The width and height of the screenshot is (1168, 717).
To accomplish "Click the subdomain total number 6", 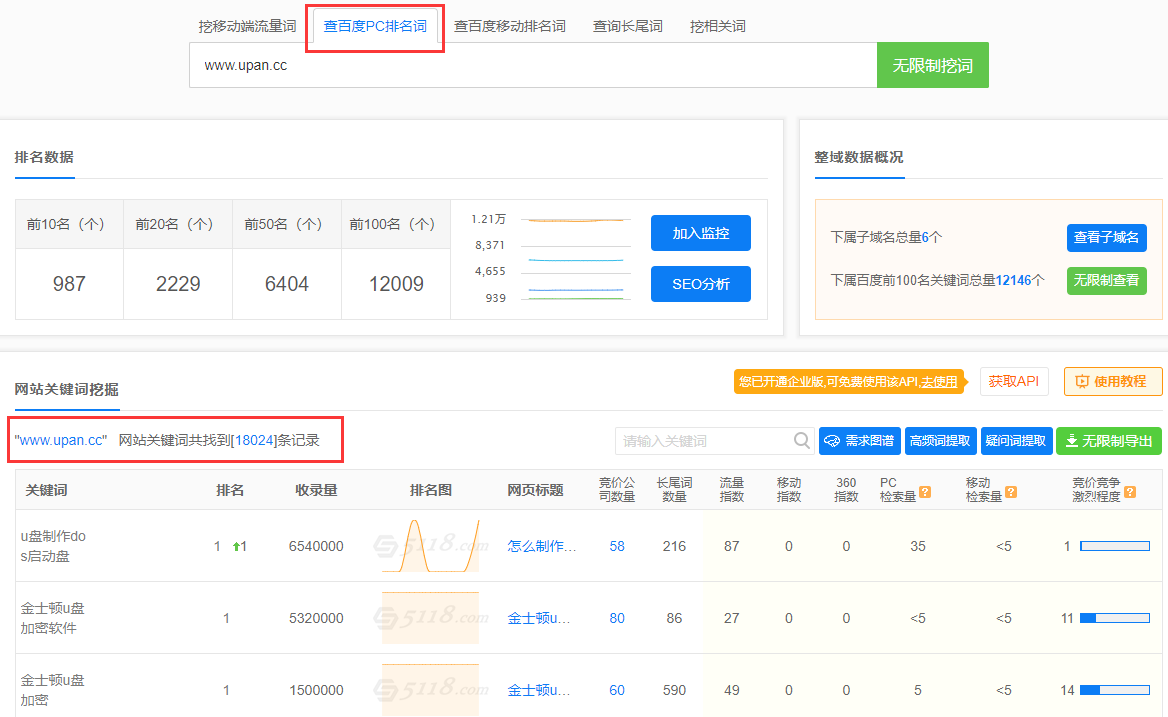I will [925, 238].
